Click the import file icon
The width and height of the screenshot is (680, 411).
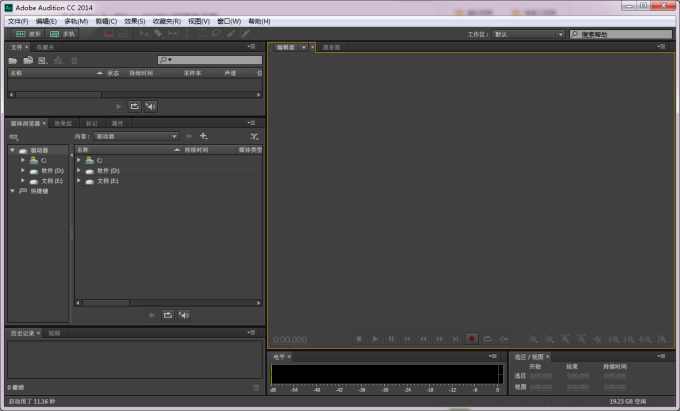(28, 61)
